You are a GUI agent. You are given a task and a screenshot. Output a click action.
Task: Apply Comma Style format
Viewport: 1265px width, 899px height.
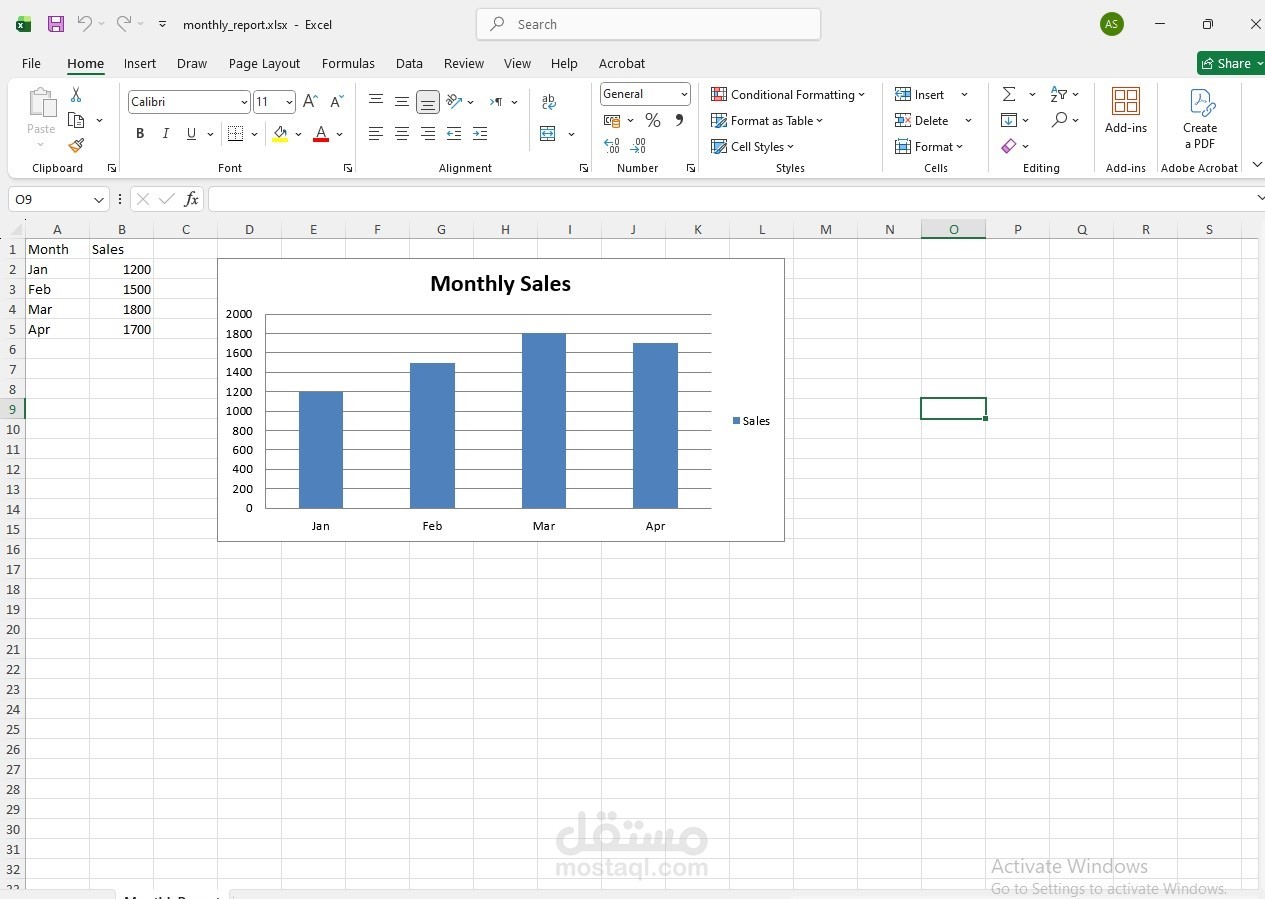click(x=679, y=121)
